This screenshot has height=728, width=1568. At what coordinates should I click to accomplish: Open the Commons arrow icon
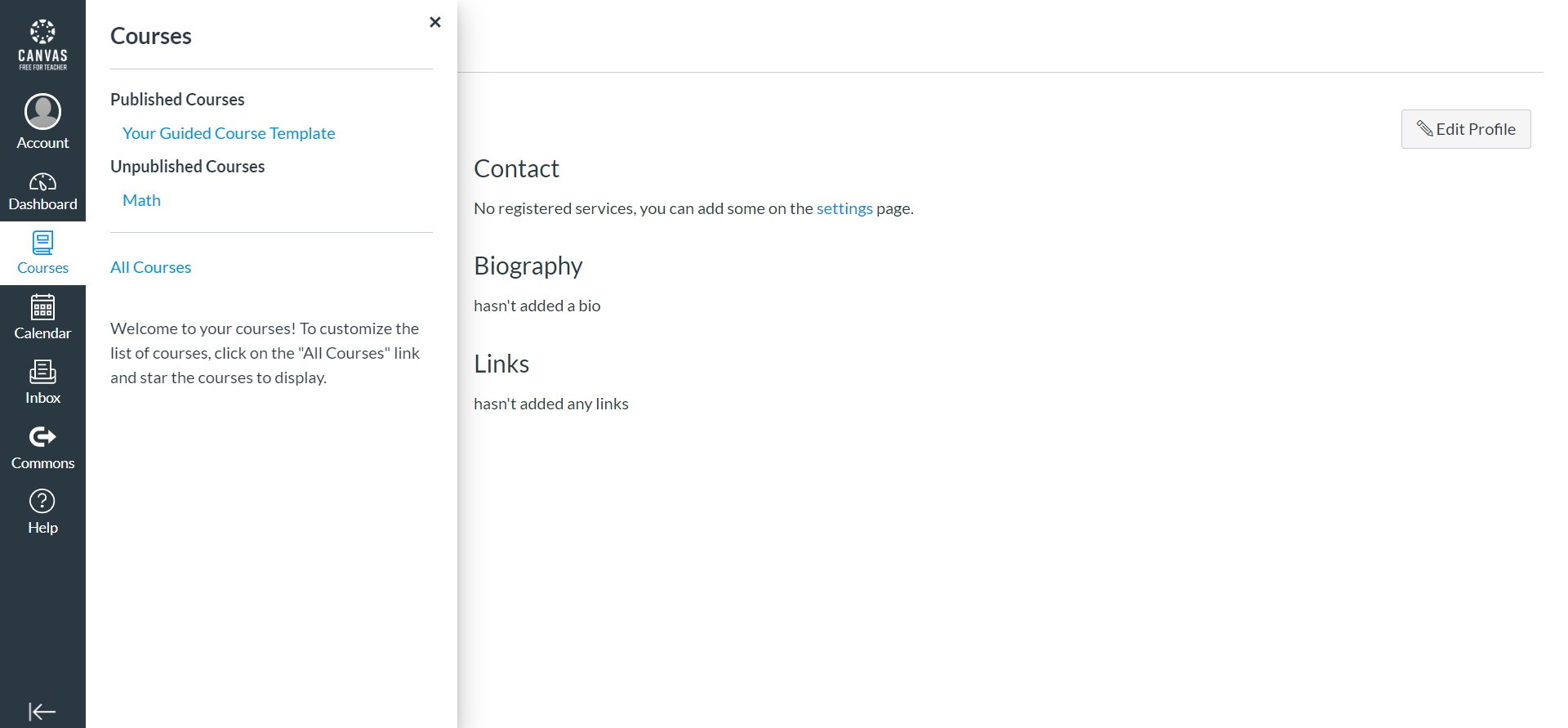42,437
